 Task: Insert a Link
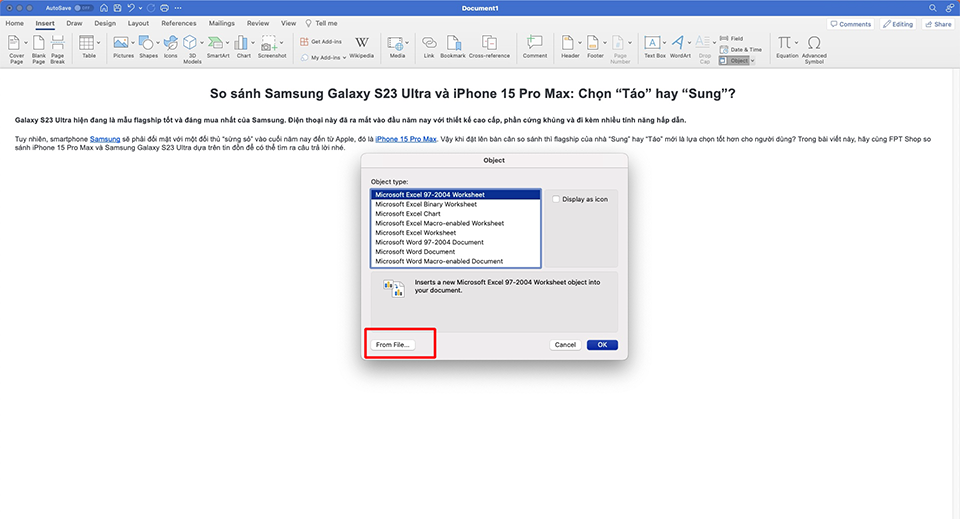point(429,47)
